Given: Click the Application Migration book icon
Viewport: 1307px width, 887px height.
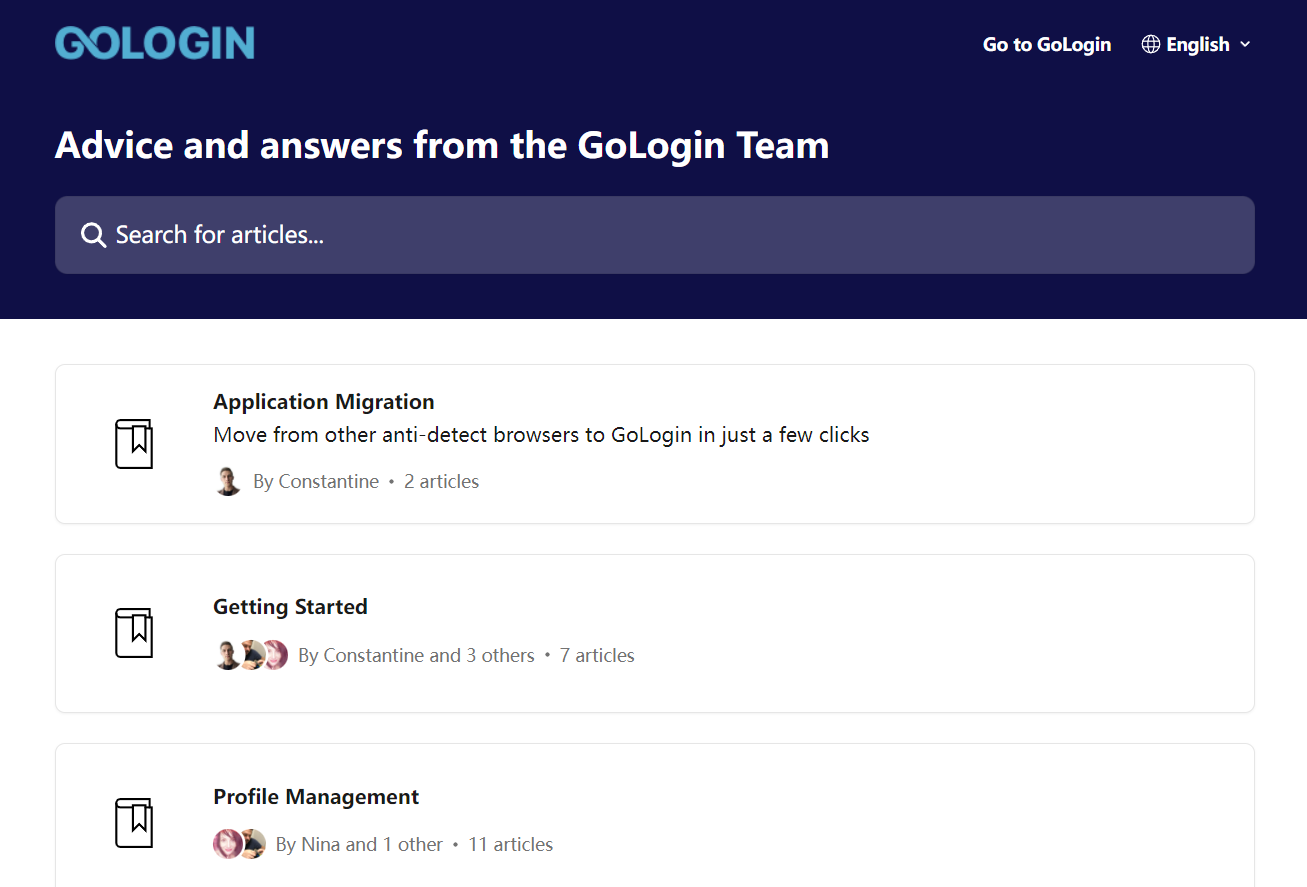Looking at the screenshot, I should [x=134, y=443].
